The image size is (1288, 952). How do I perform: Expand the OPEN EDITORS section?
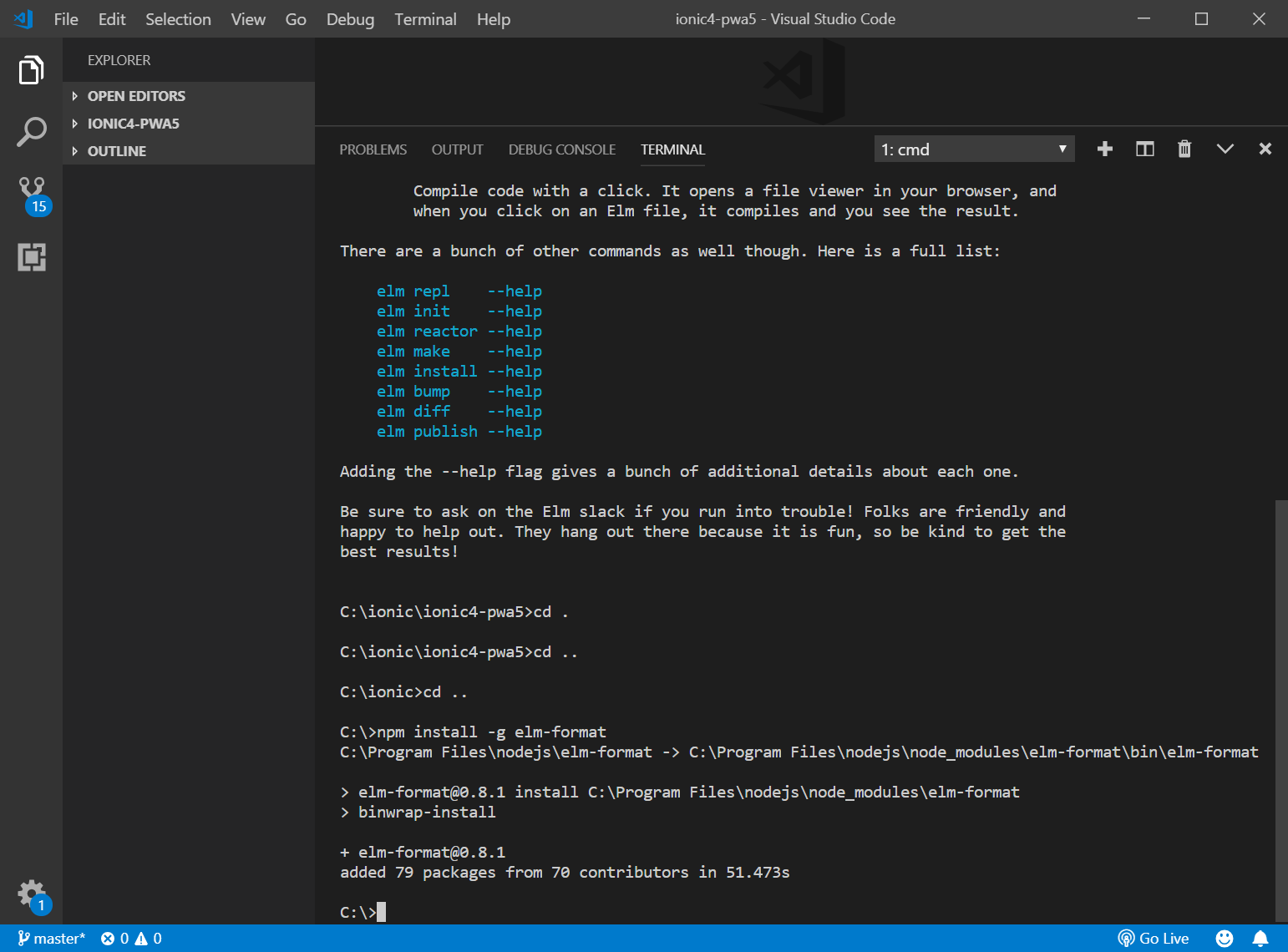click(x=136, y=96)
